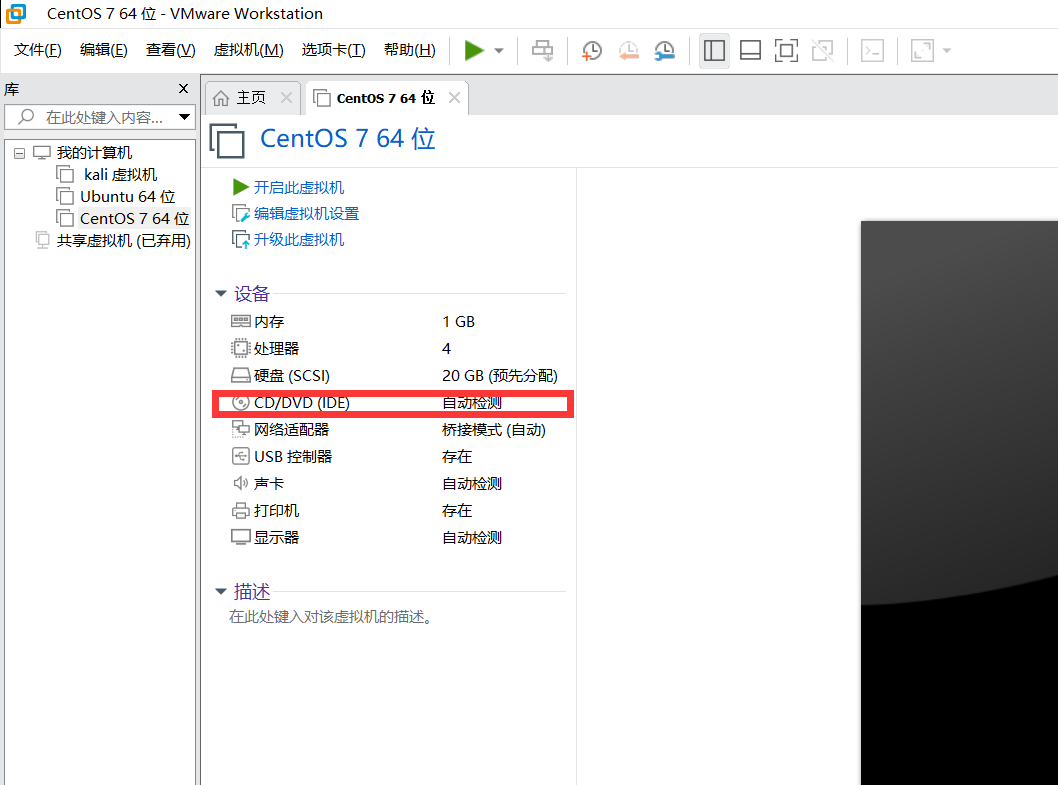Select 共享虚拟机 (已弃用) tree item

coord(123,241)
